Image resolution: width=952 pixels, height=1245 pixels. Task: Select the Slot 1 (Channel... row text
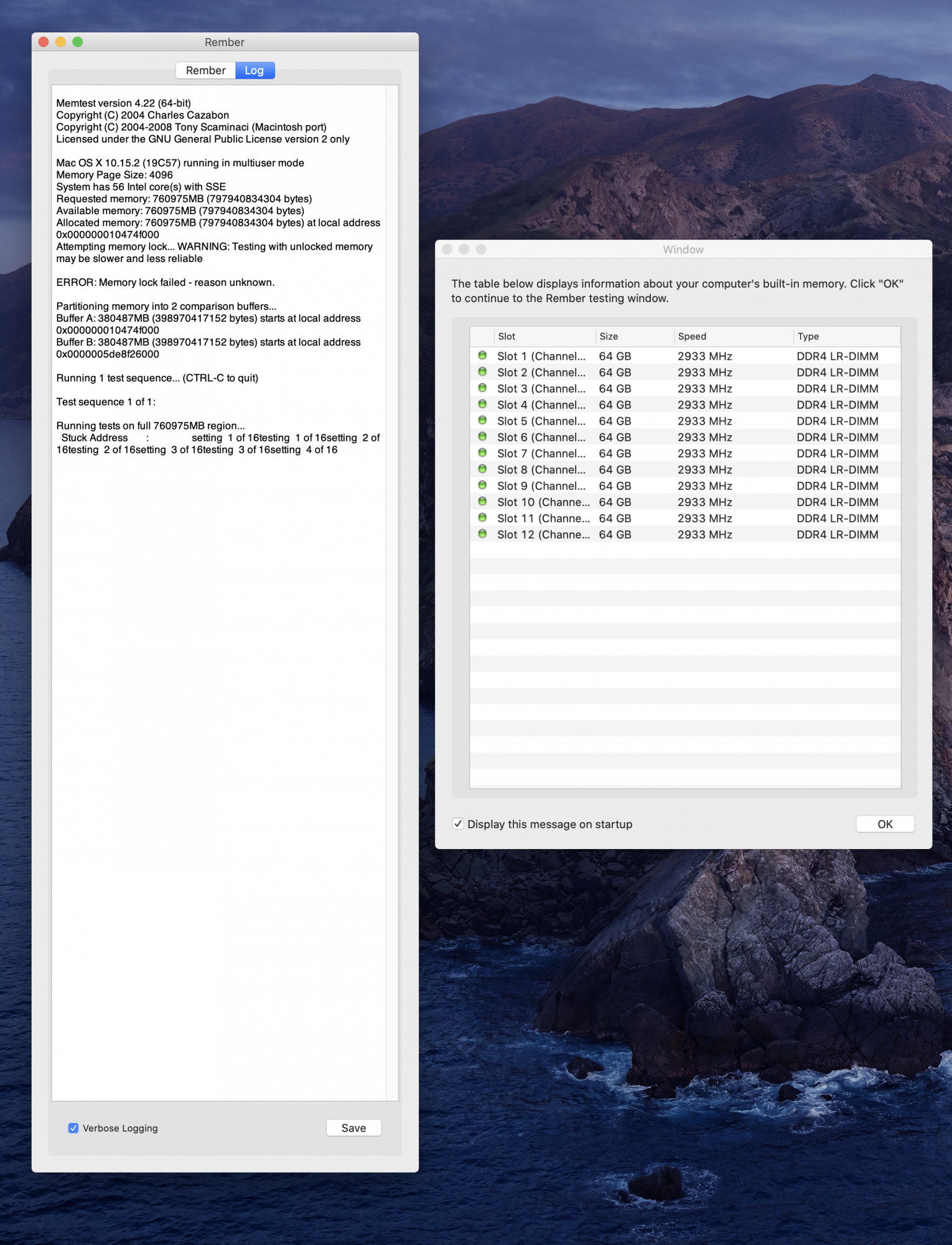coord(541,356)
